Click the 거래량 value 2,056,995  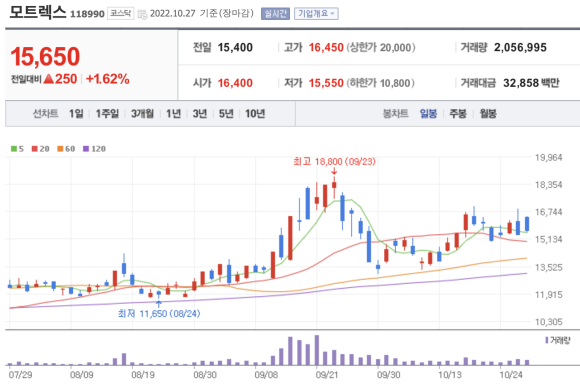(520, 47)
